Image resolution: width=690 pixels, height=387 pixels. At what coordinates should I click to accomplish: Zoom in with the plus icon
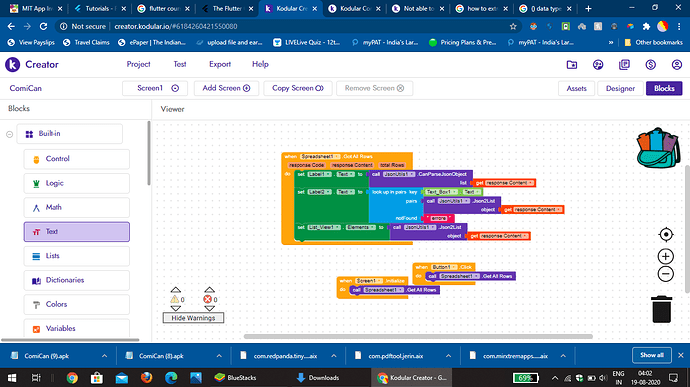point(666,256)
